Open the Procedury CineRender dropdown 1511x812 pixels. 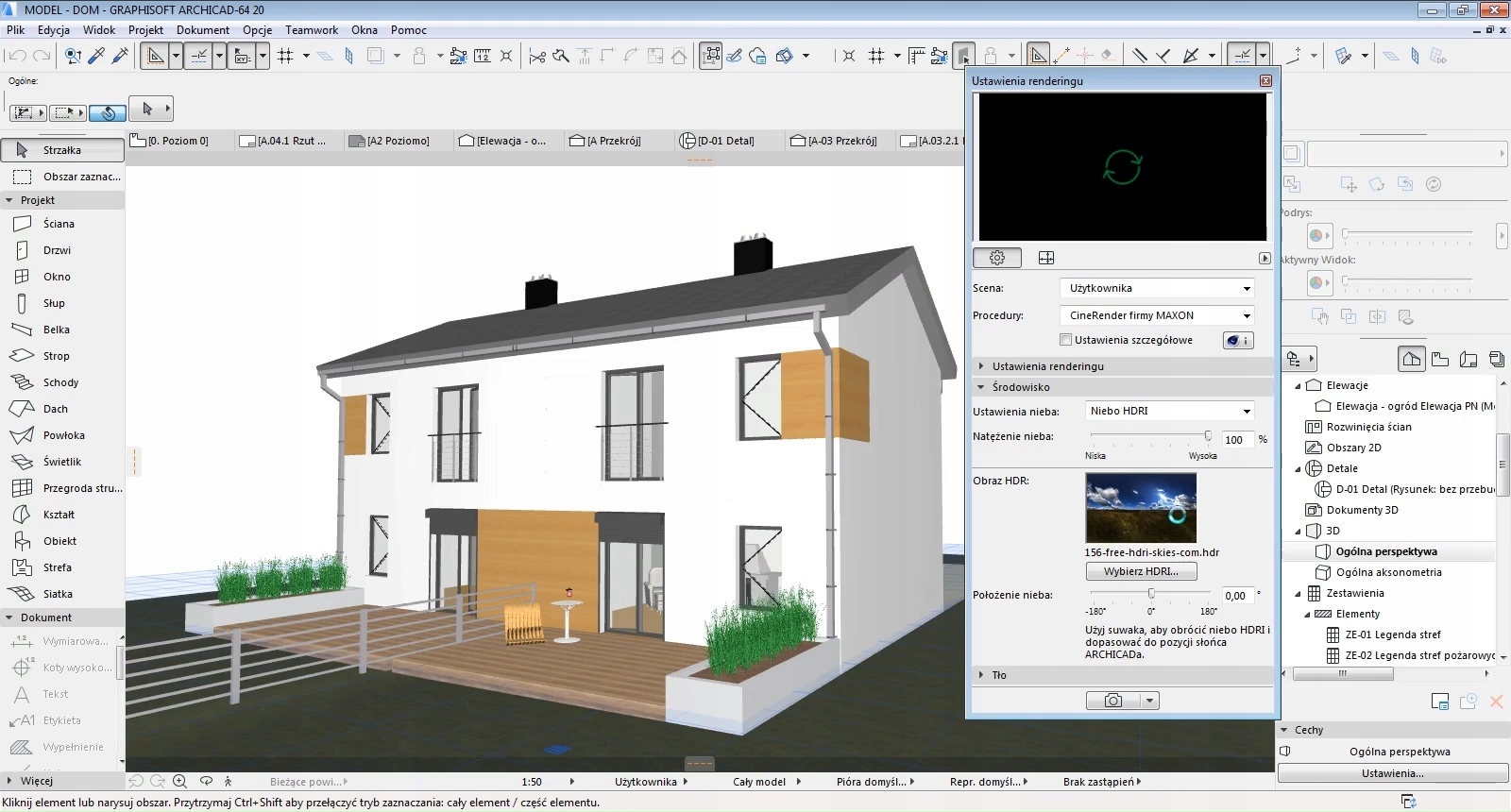(1158, 315)
